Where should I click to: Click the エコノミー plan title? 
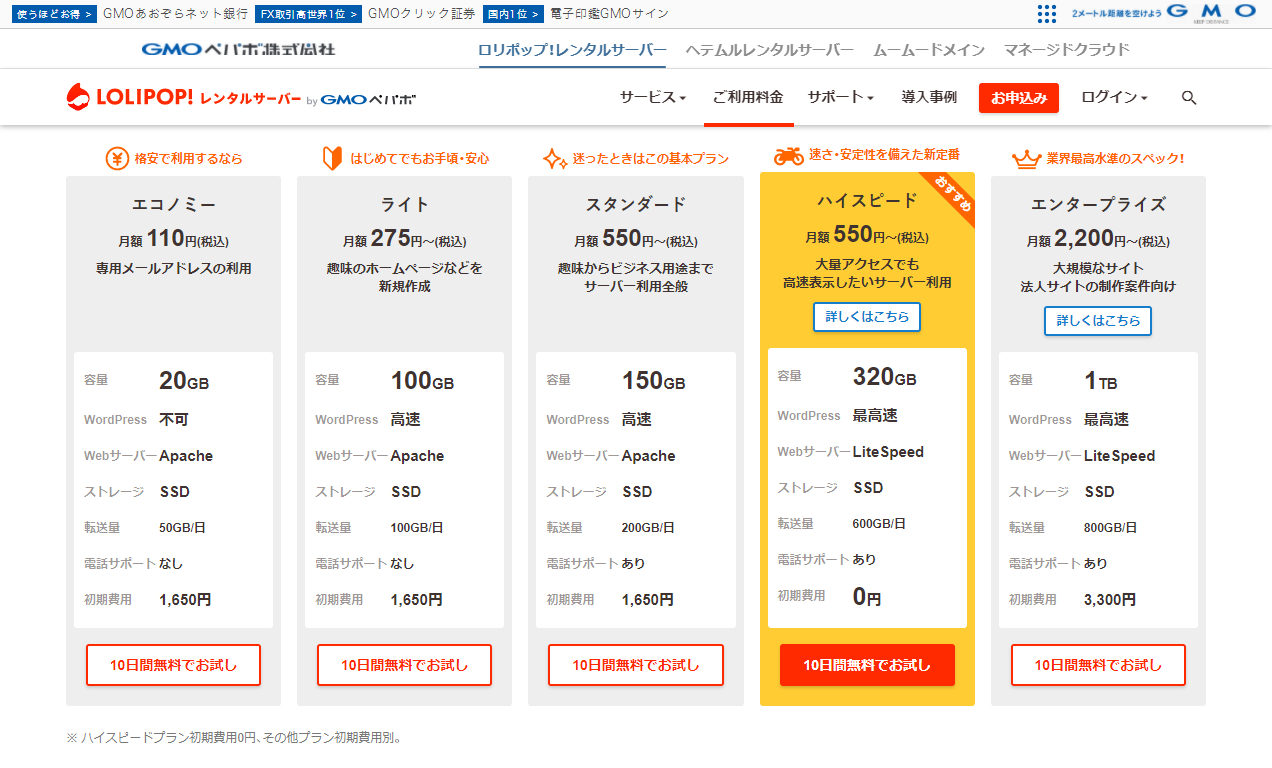(x=173, y=204)
